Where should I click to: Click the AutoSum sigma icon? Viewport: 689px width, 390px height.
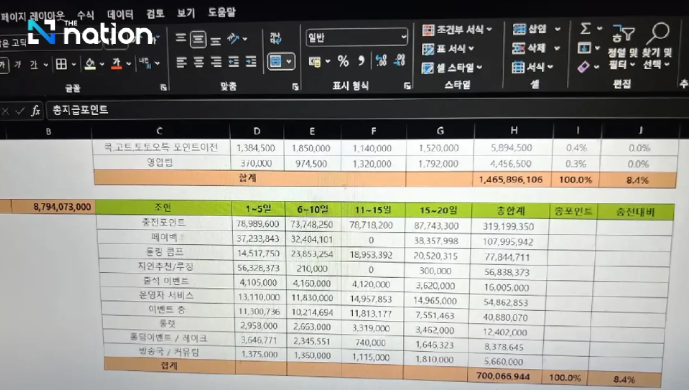(585, 29)
